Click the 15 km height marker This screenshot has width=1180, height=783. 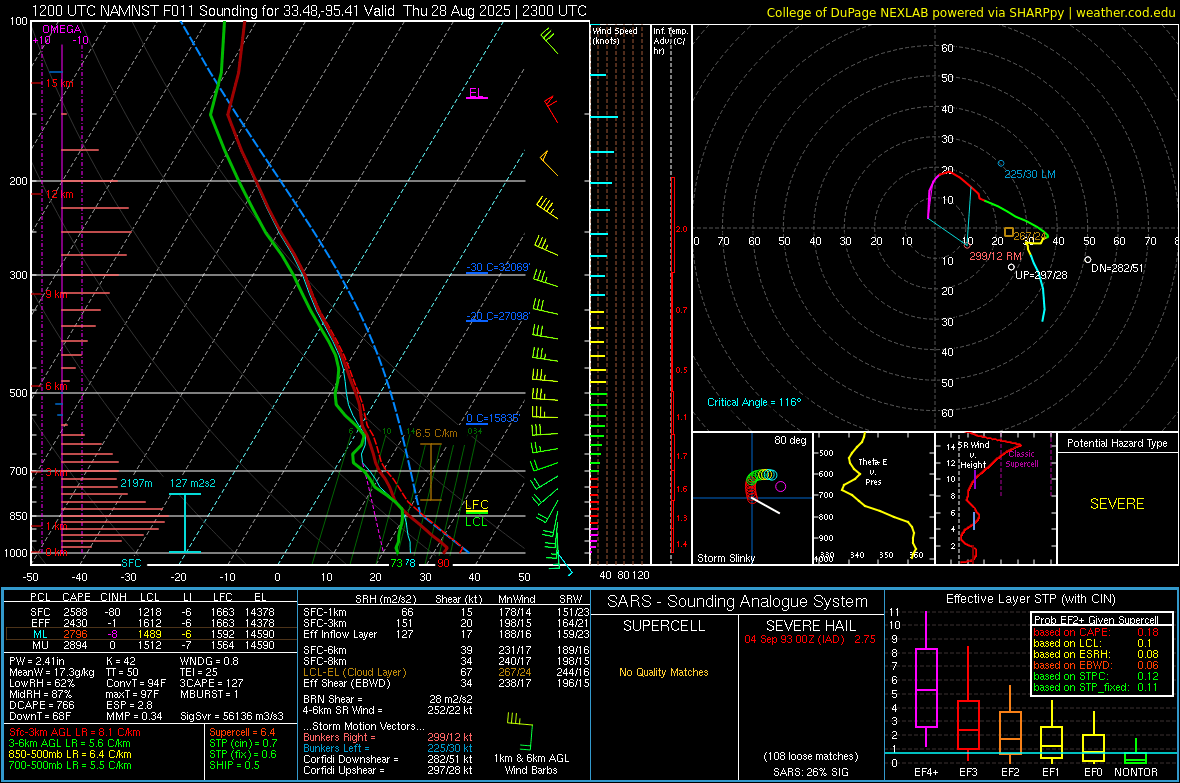click(x=59, y=83)
